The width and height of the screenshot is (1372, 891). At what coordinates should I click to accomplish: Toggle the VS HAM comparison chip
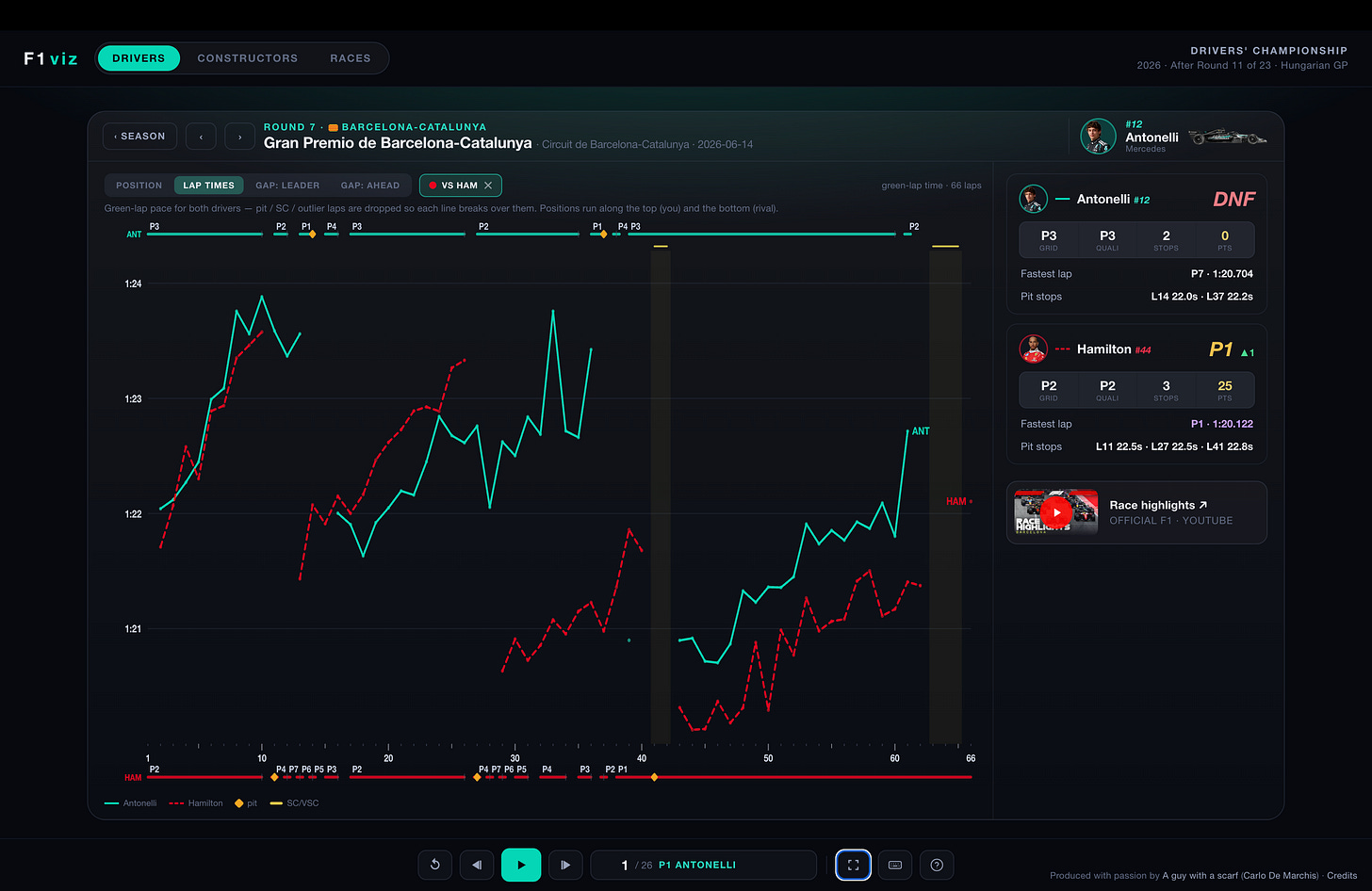(459, 186)
